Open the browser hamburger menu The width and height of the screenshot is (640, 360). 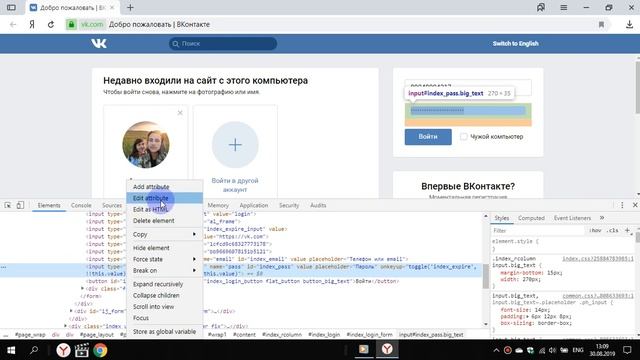point(564,7)
